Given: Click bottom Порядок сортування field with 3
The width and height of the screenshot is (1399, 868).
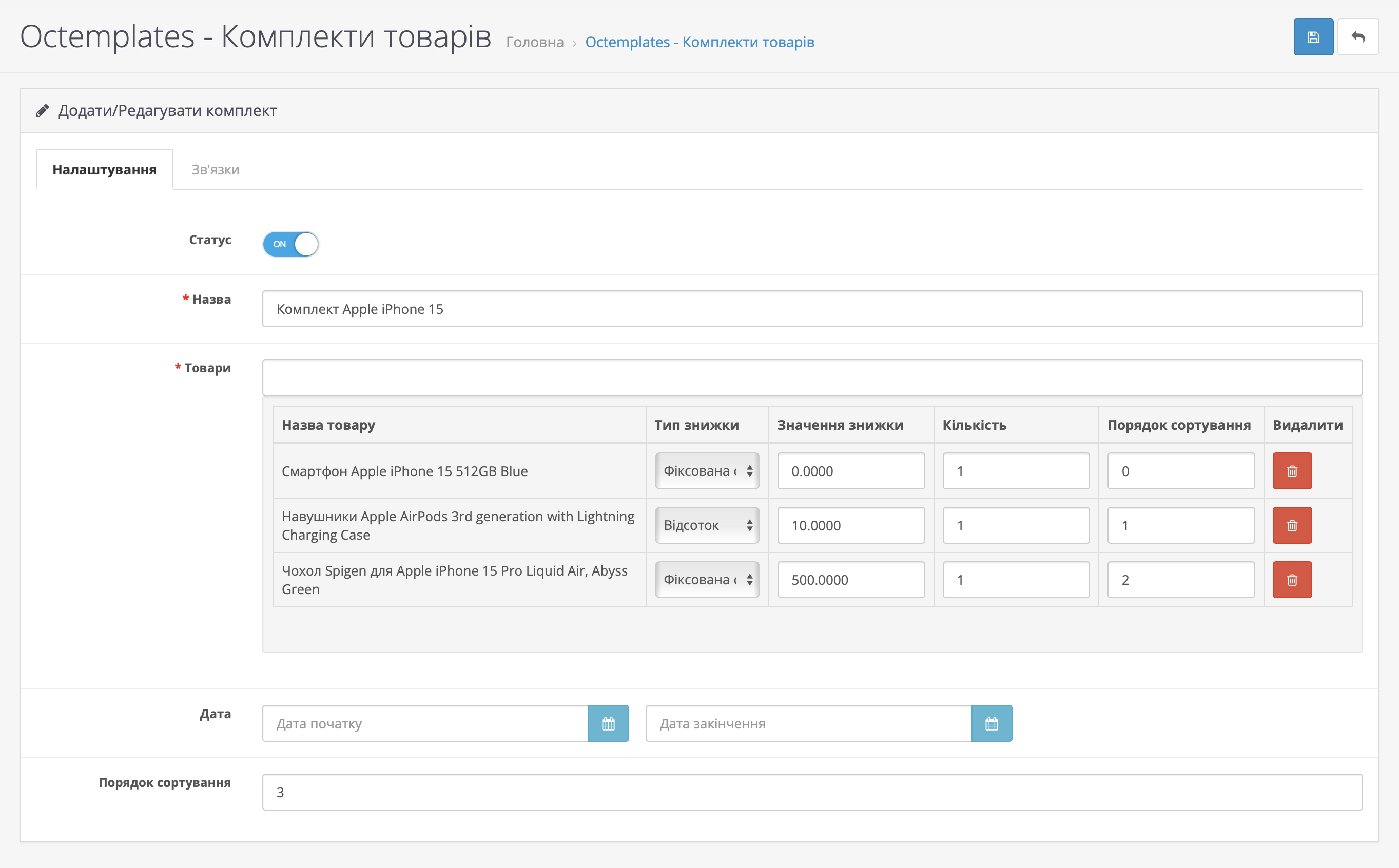Looking at the screenshot, I should [x=811, y=792].
